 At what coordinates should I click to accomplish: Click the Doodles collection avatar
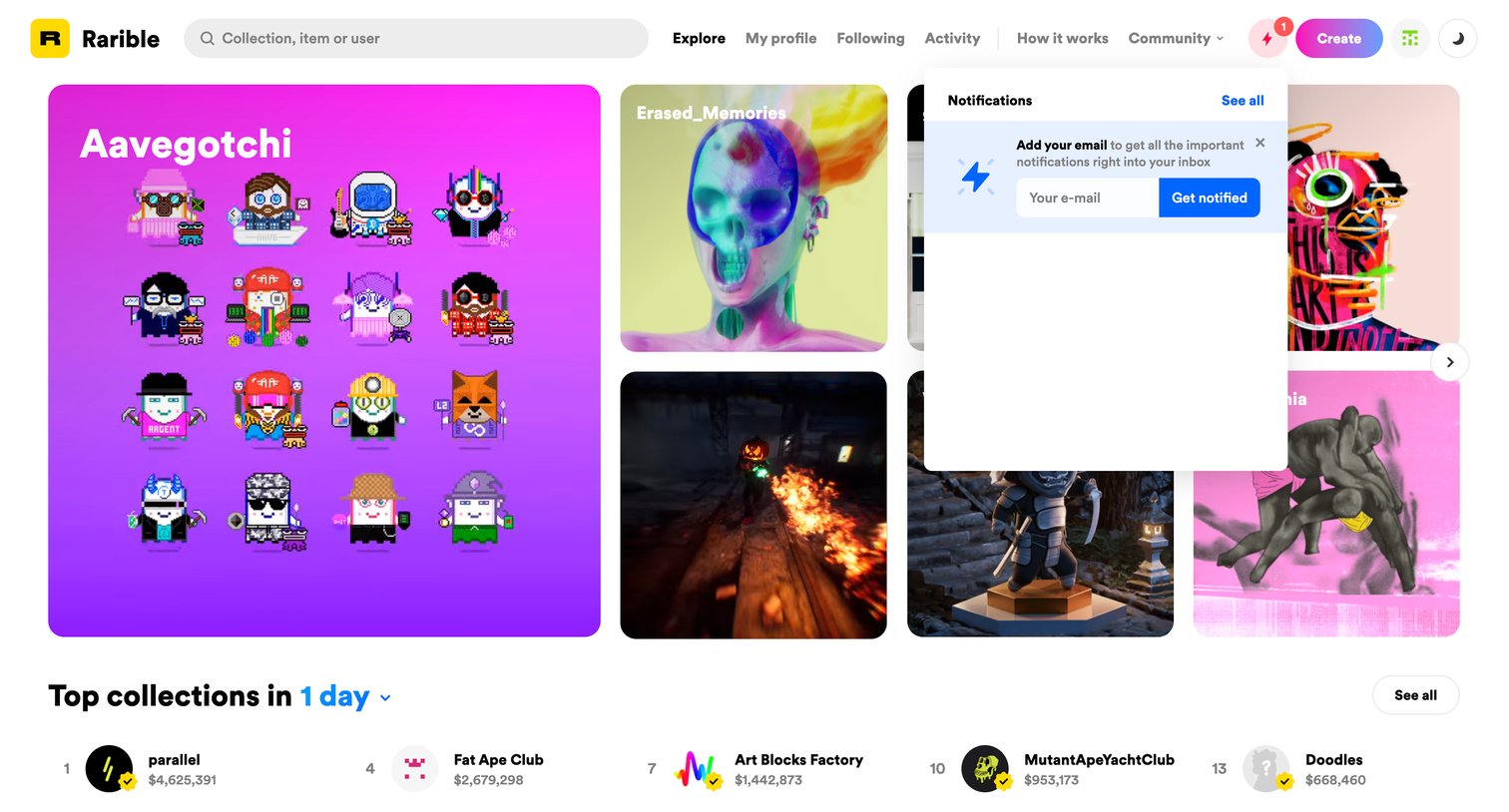click(x=1266, y=769)
